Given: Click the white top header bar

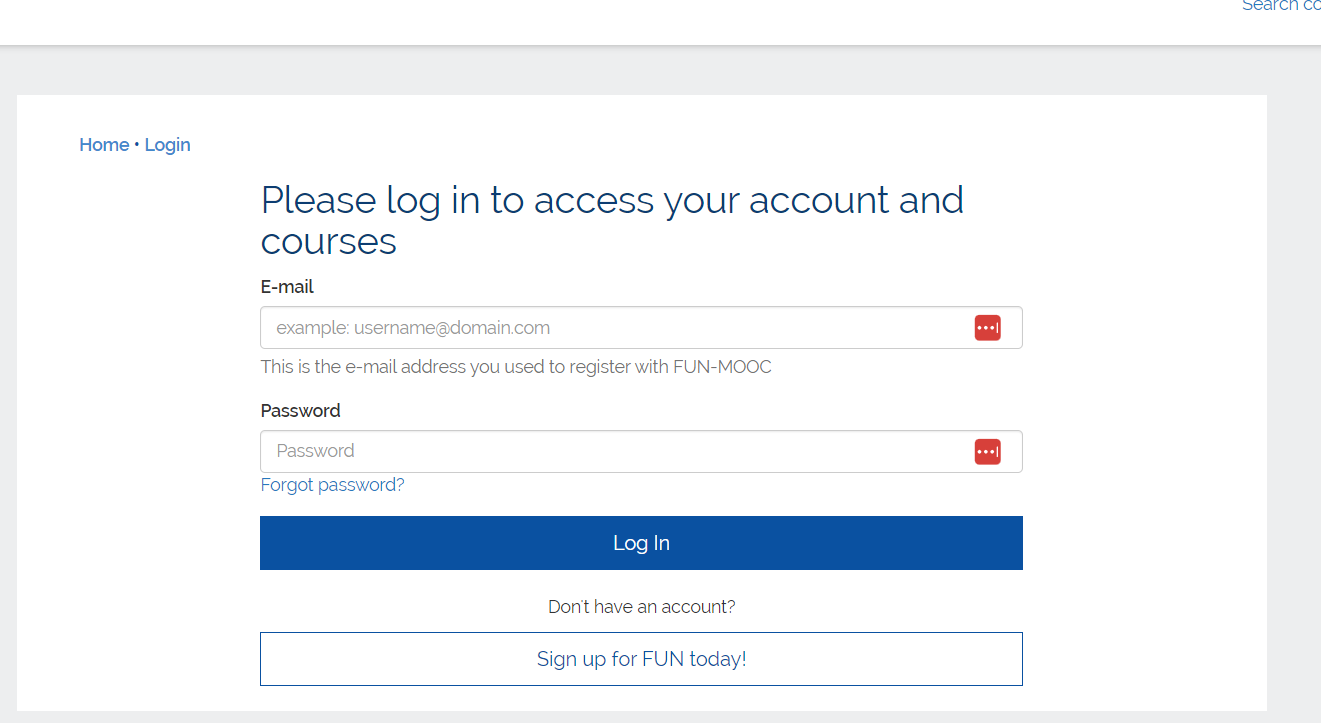Looking at the screenshot, I should pos(600,20).
